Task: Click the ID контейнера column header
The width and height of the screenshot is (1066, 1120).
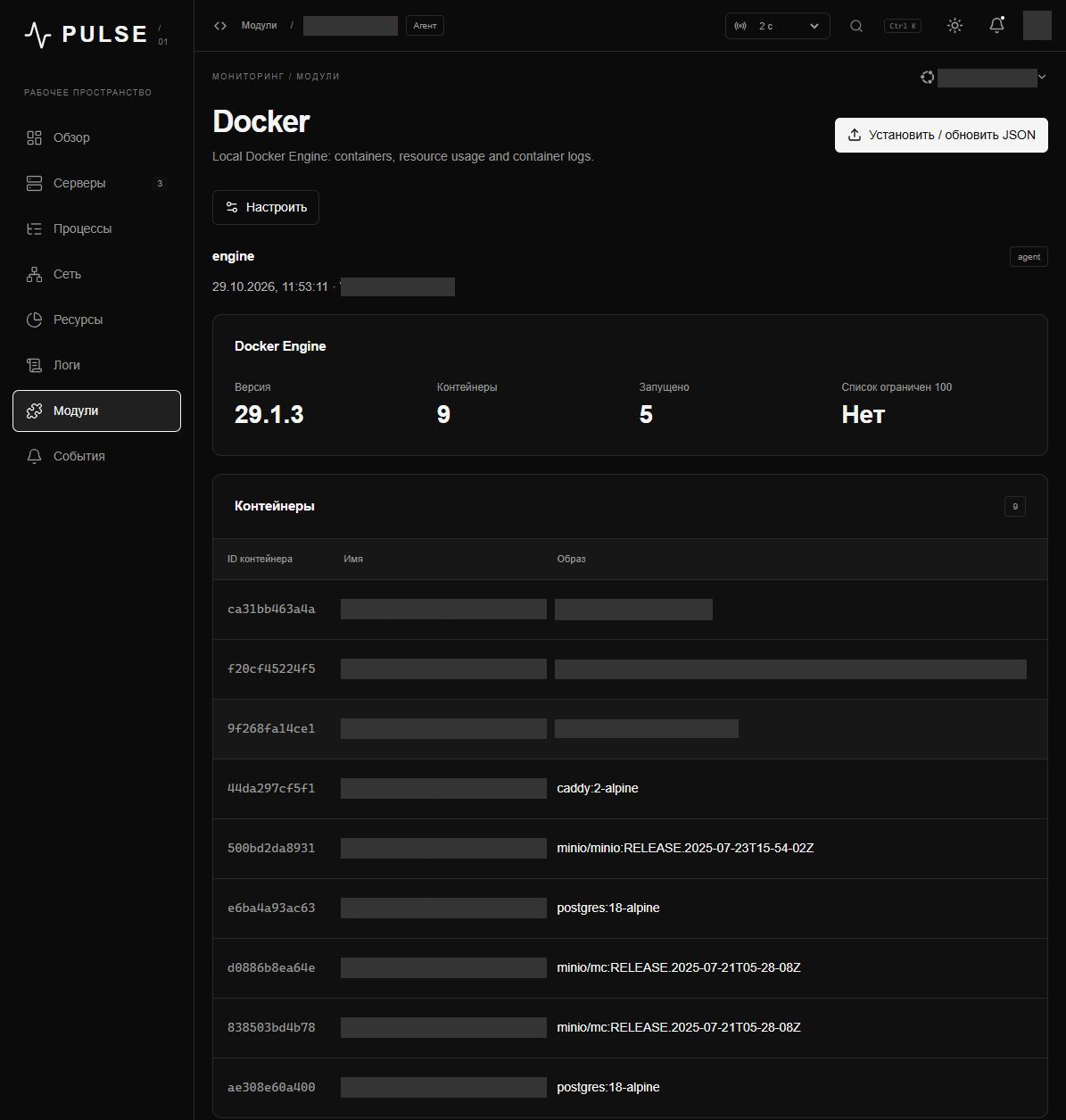Action: tap(260, 559)
